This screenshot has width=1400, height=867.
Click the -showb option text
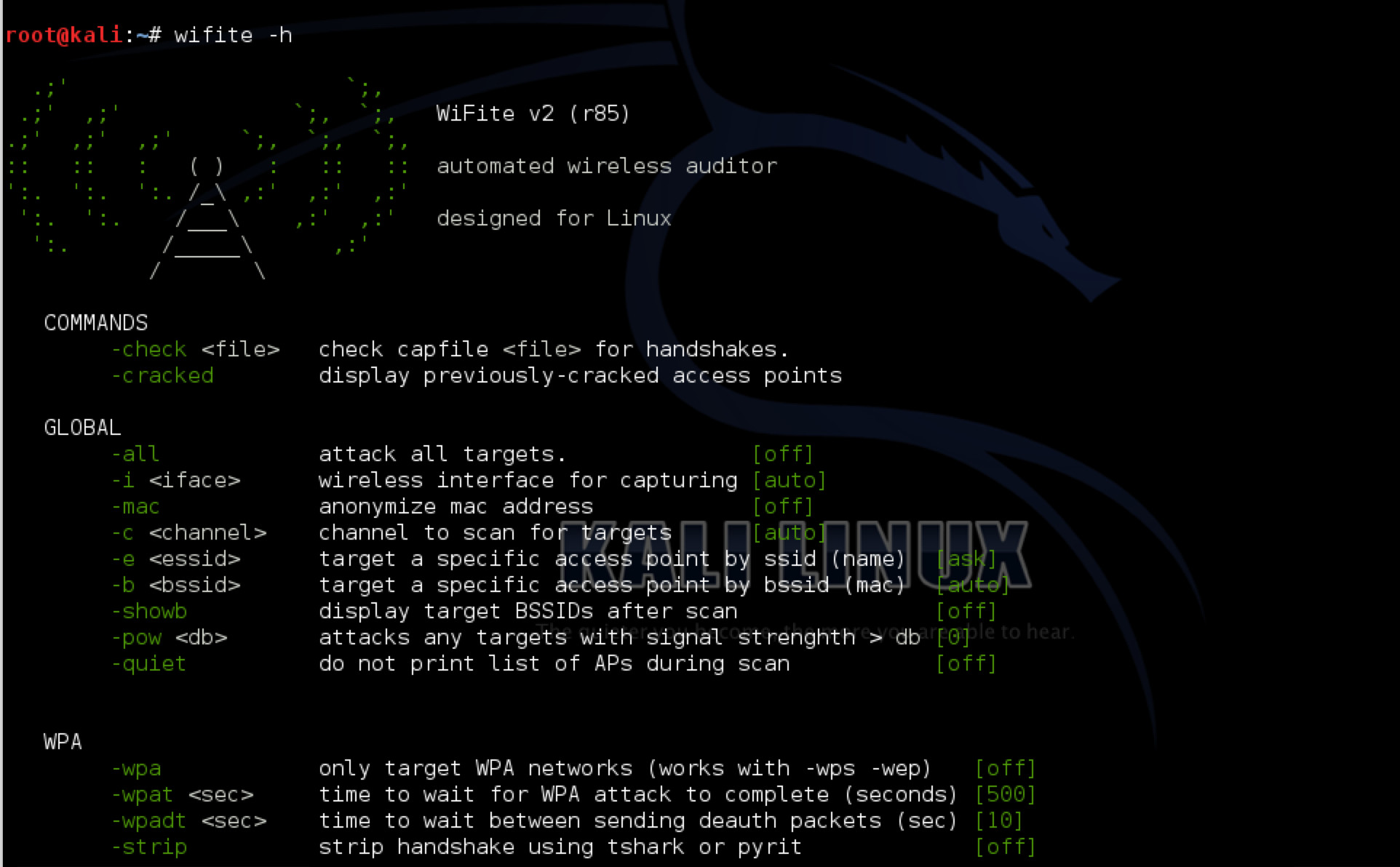tap(149, 611)
